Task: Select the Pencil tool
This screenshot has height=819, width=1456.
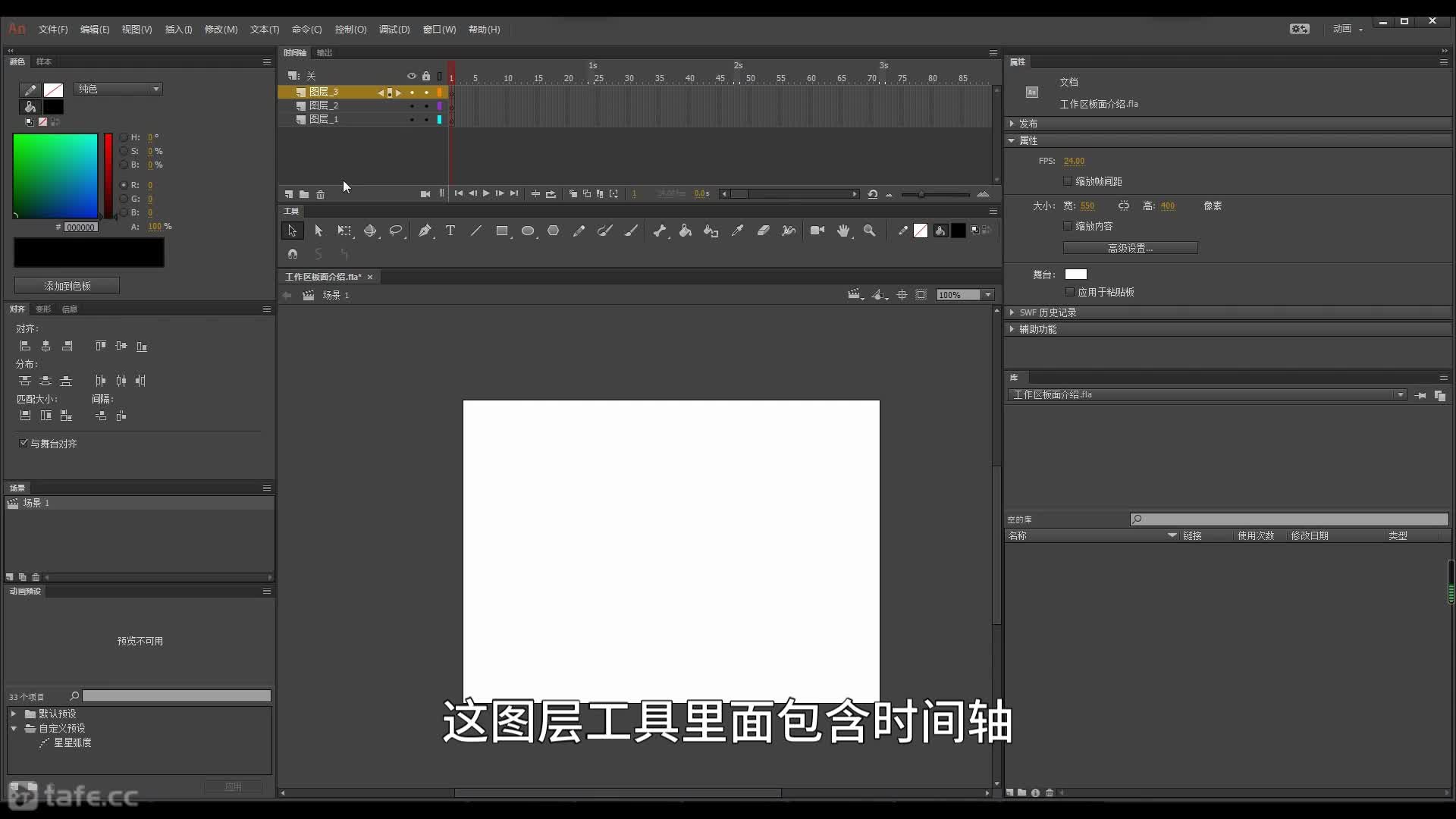Action: (x=579, y=231)
